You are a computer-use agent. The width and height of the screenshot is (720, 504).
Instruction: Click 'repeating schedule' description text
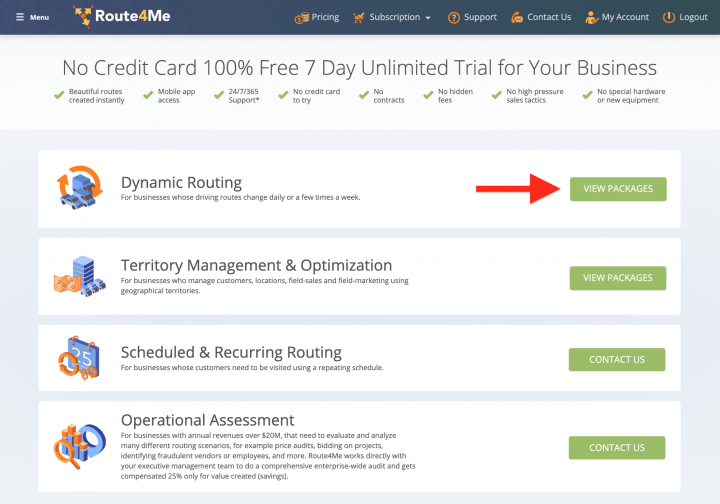coord(252,368)
